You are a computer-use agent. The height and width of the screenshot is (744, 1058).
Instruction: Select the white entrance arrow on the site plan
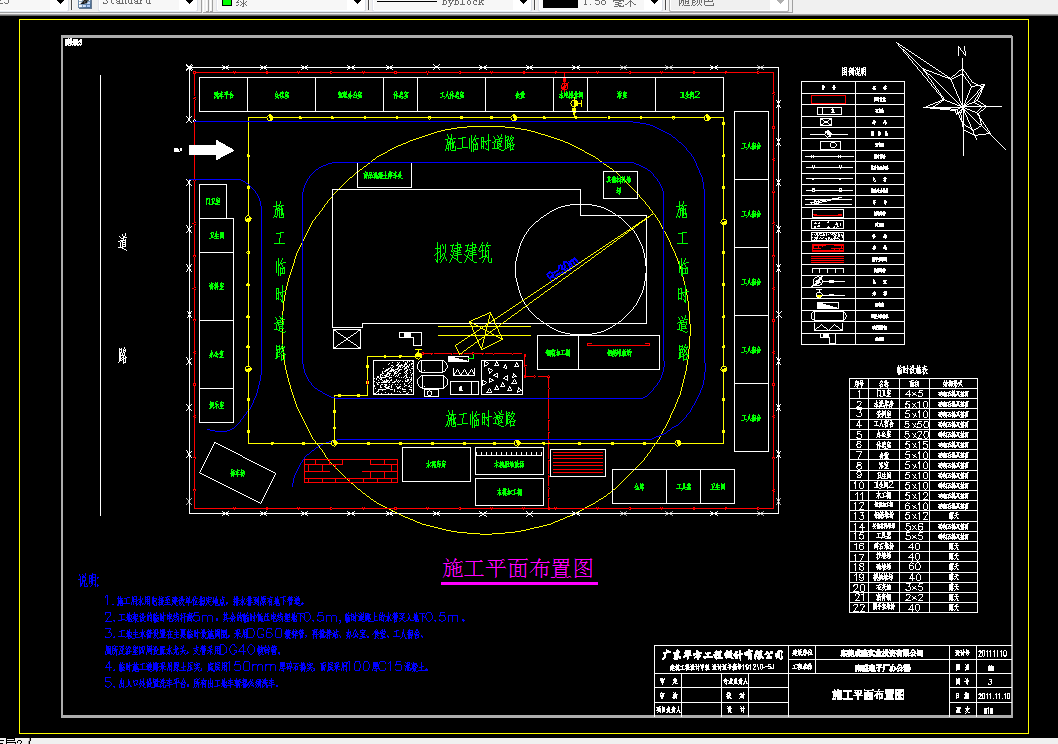[x=210, y=149]
